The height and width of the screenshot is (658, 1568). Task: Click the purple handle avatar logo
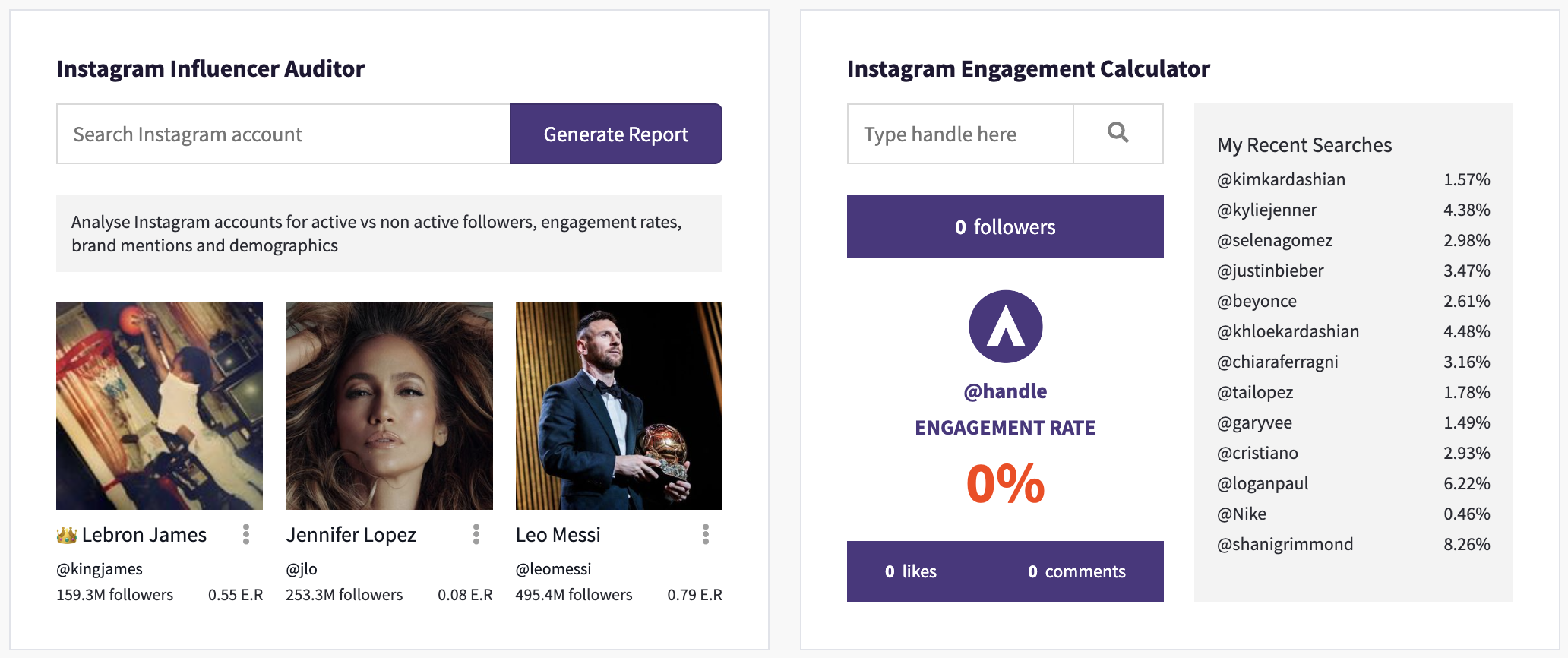click(1005, 327)
